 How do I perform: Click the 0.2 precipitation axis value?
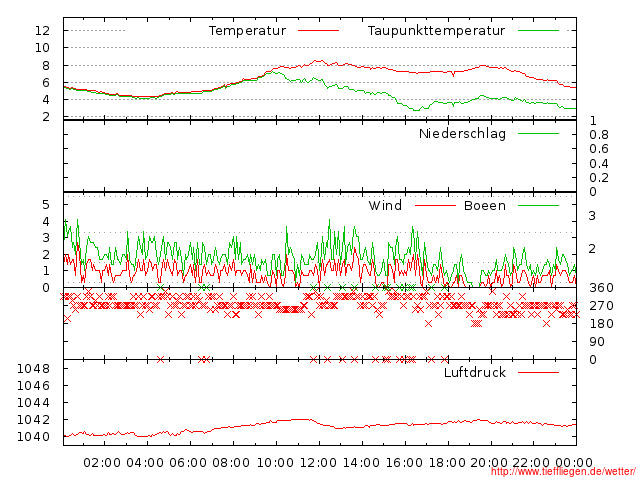(599, 178)
